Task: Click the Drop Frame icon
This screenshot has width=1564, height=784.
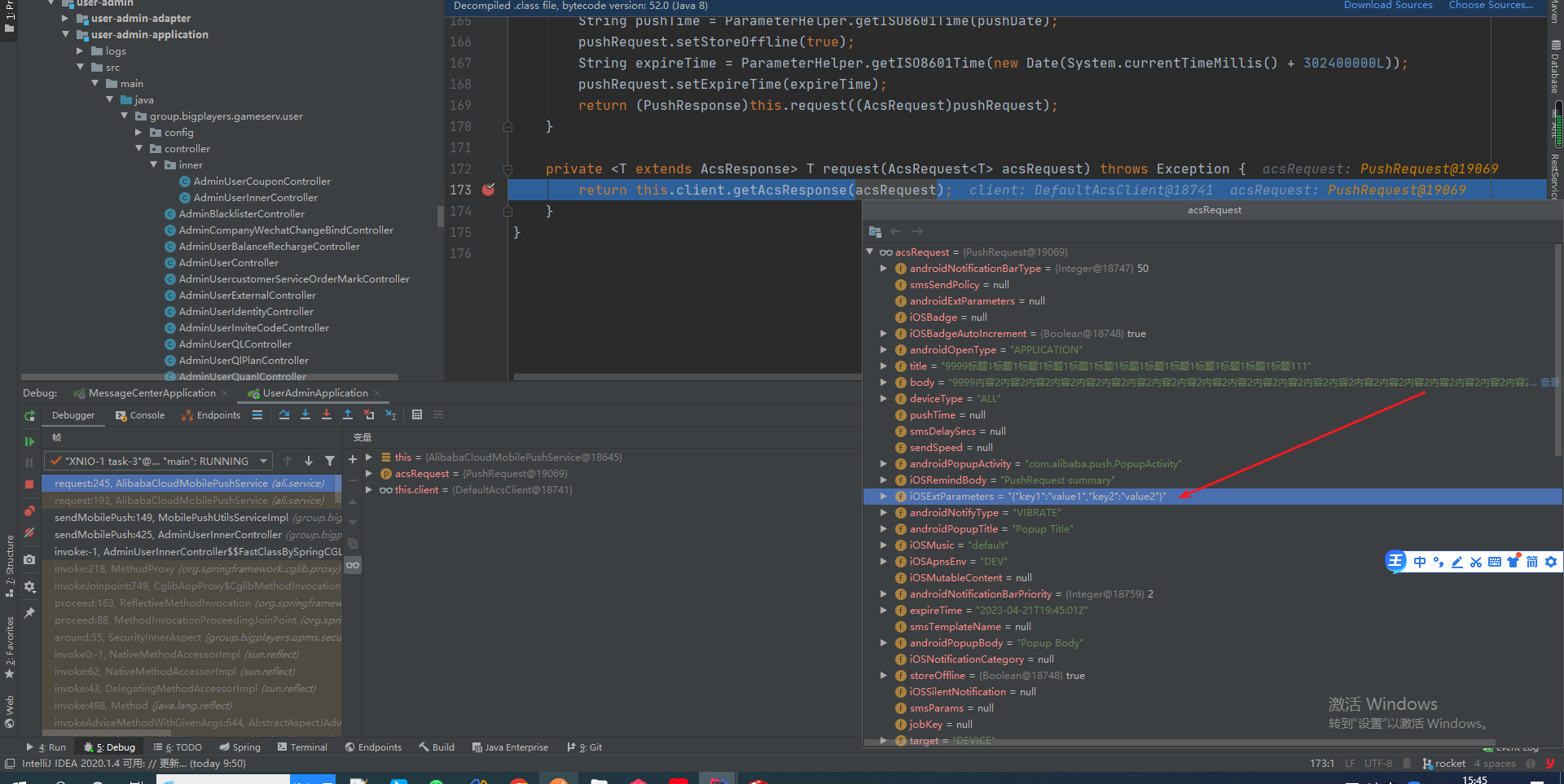Action: click(369, 415)
